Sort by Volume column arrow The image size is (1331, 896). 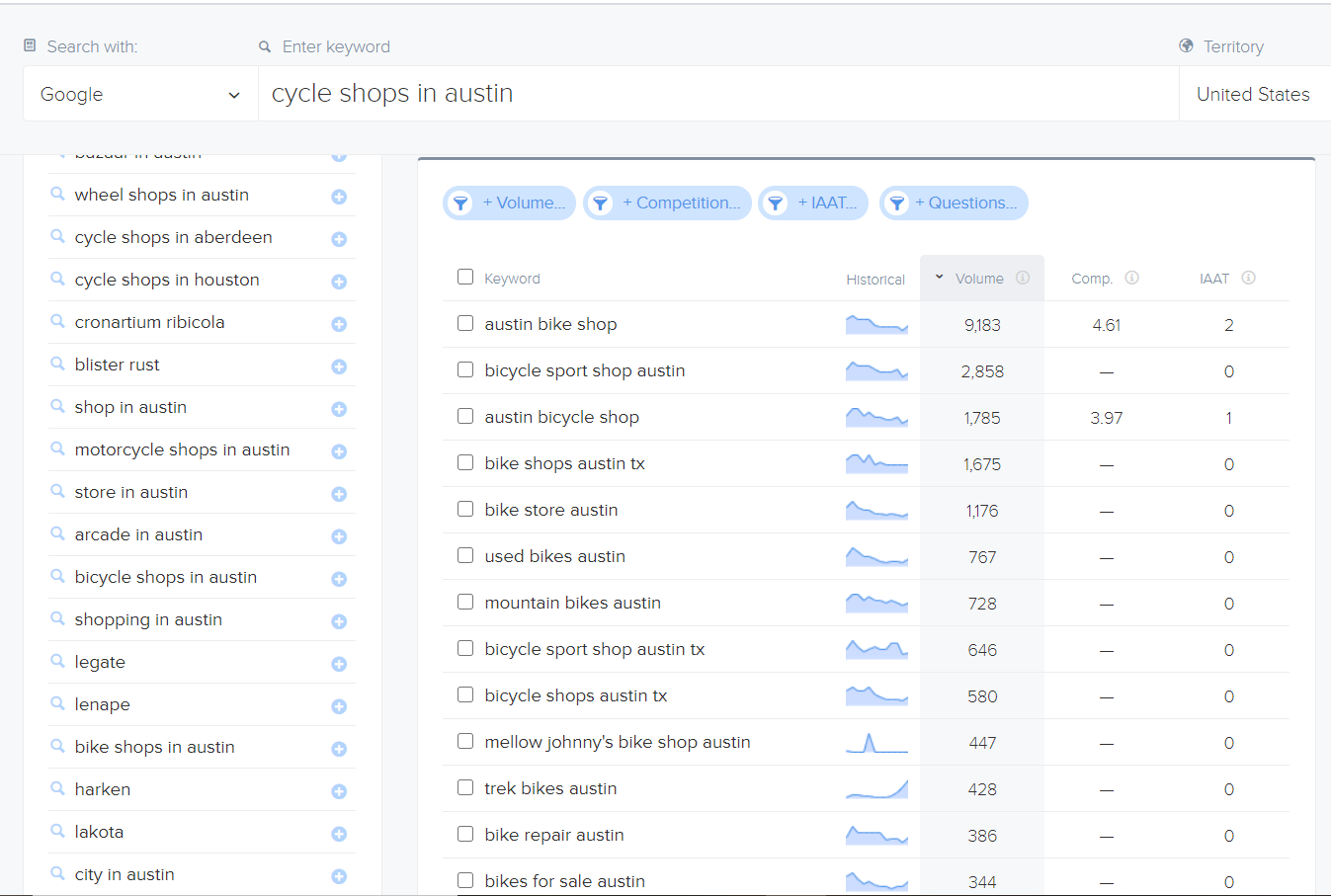click(940, 278)
